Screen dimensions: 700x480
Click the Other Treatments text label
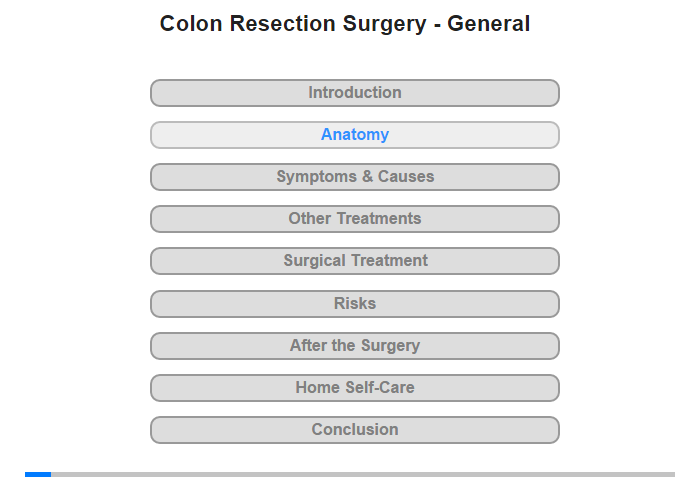pos(355,219)
